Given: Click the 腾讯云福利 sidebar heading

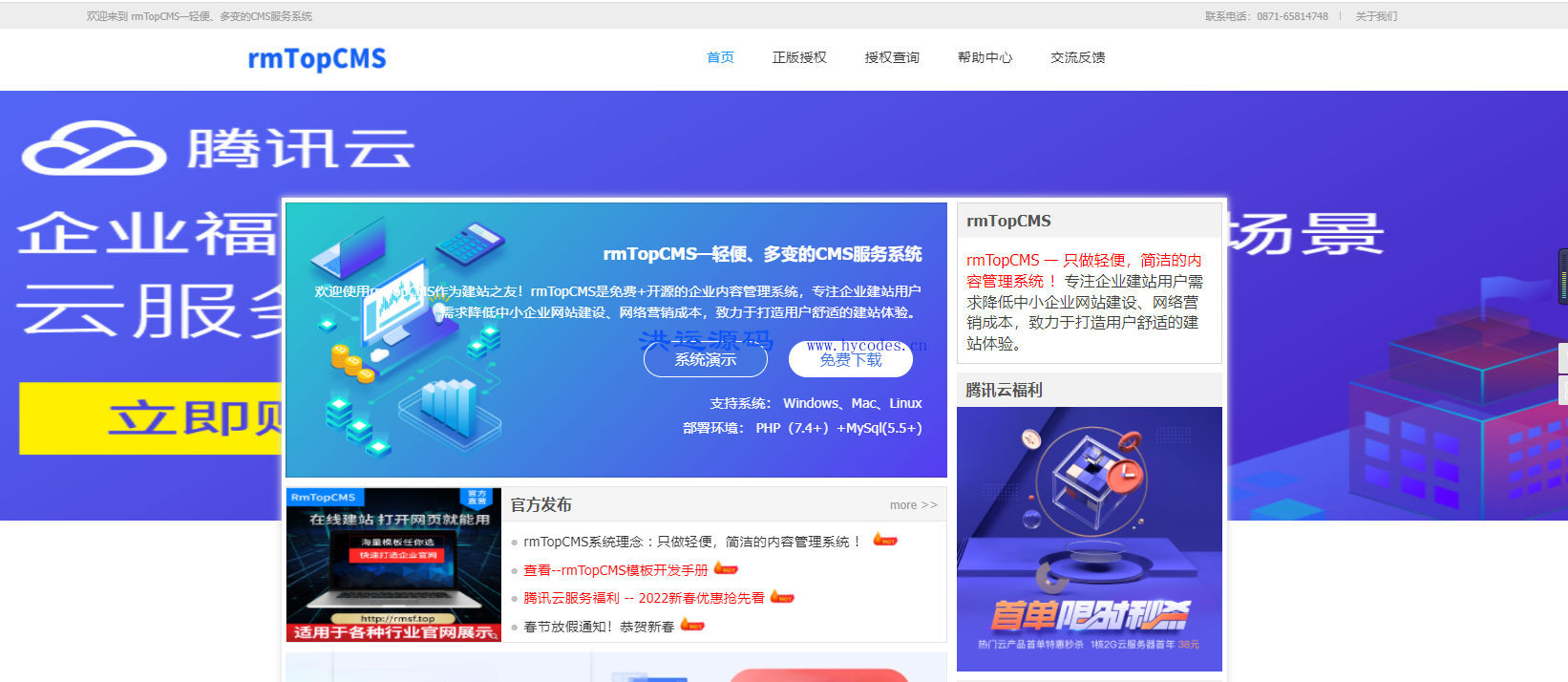Looking at the screenshot, I should coord(1004,390).
